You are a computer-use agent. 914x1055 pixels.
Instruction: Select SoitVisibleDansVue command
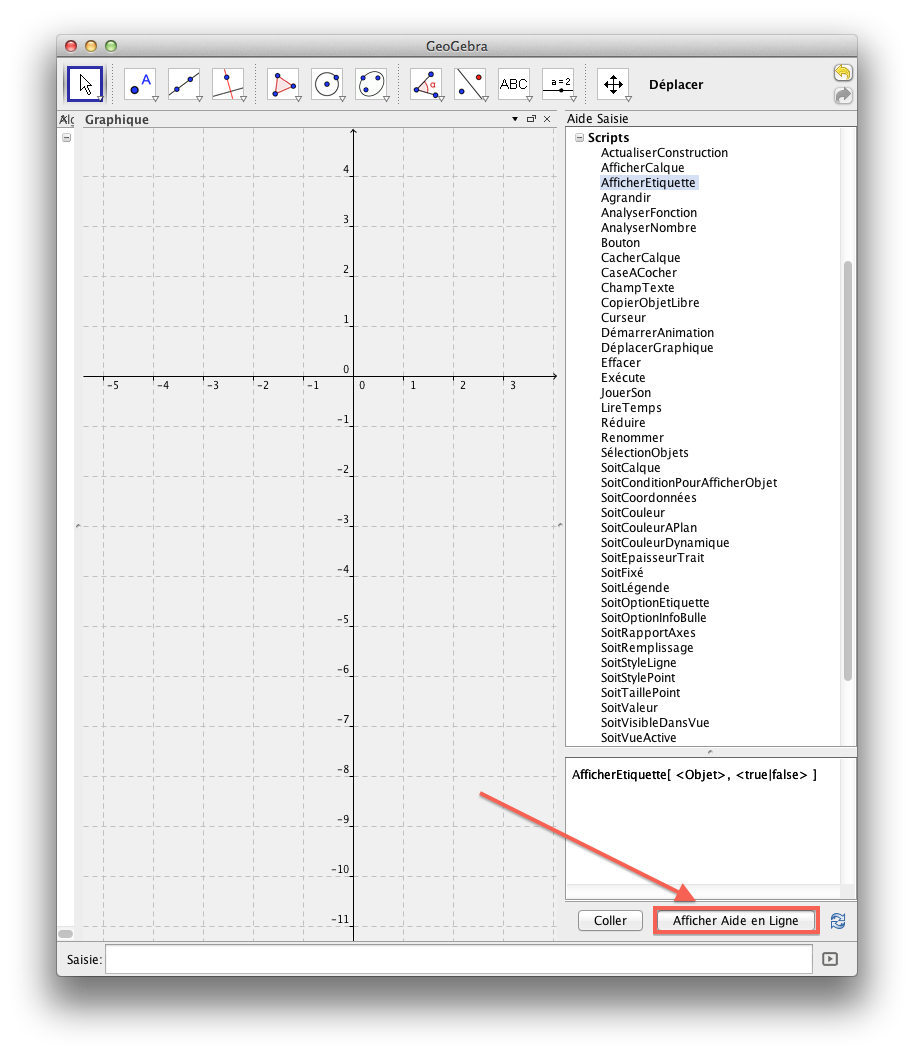pos(655,723)
